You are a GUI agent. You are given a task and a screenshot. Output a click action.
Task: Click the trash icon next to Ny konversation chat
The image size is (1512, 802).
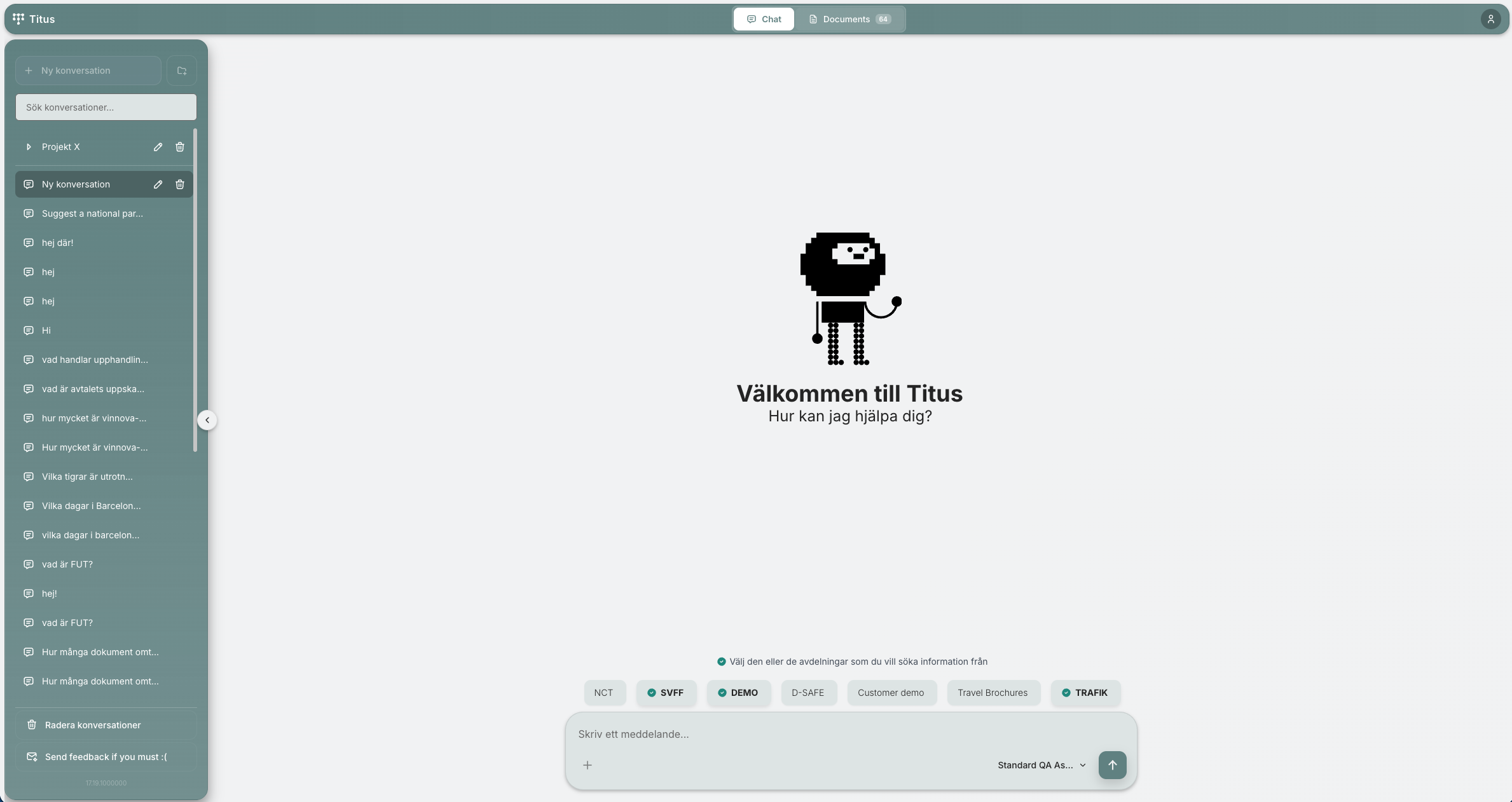pos(180,184)
